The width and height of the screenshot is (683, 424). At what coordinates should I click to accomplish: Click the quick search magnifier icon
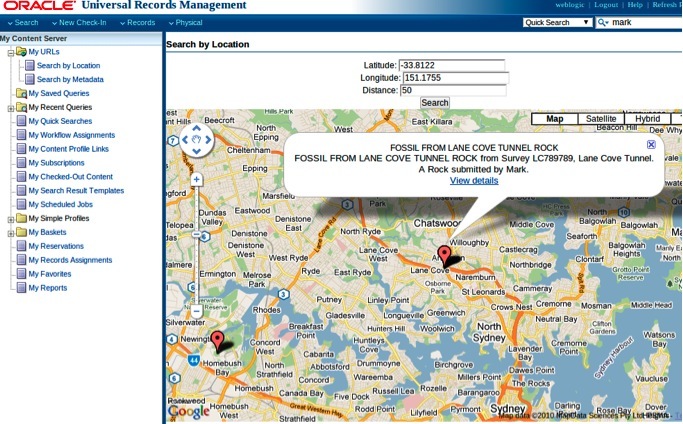pyautogui.click(x=602, y=22)
